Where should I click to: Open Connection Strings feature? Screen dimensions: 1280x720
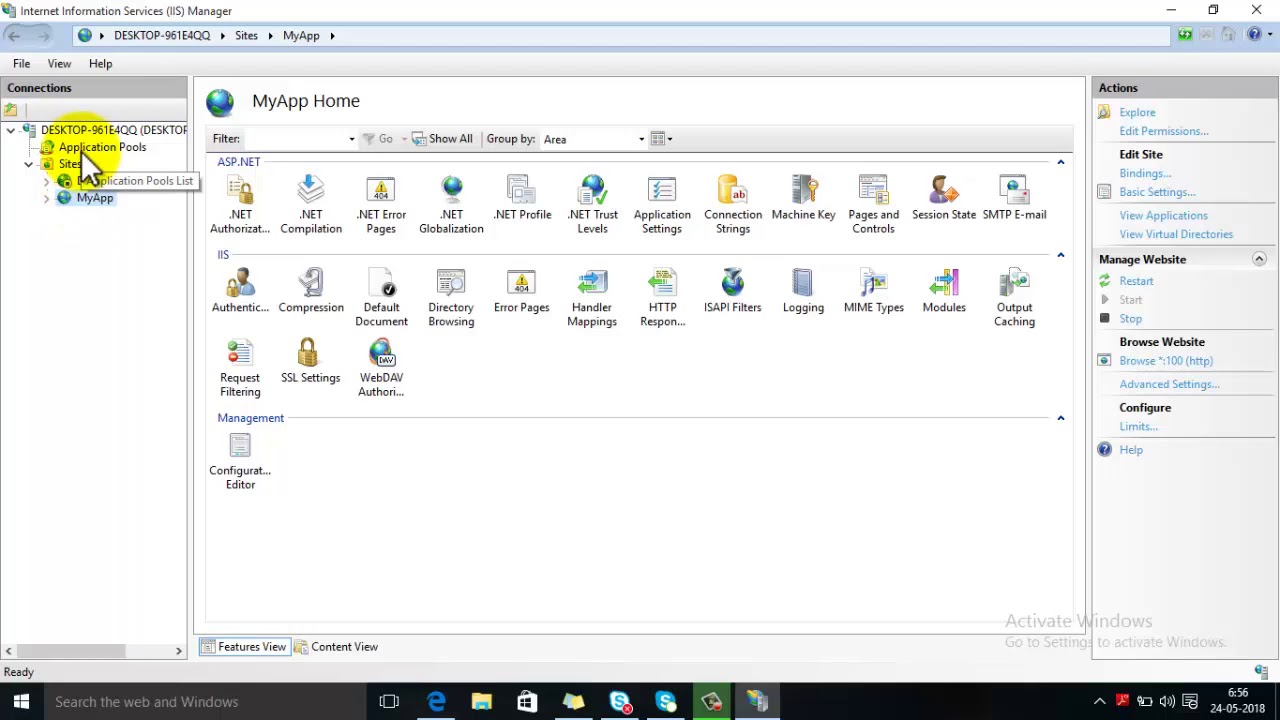733,205
